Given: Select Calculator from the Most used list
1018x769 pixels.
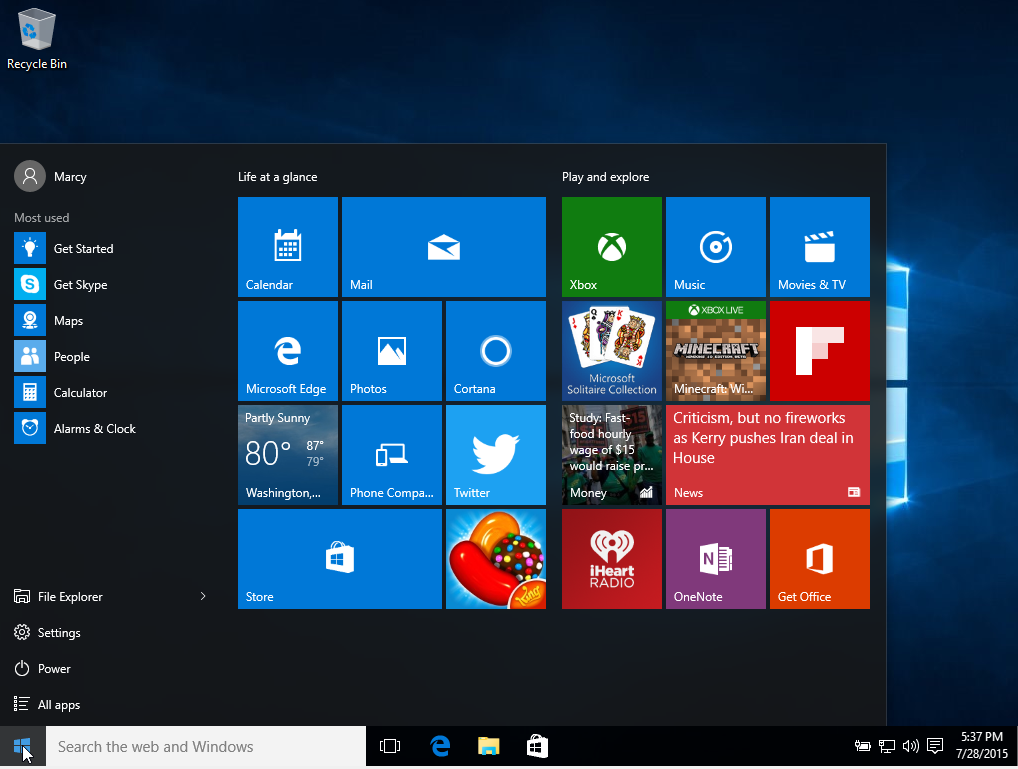Looking at the screenshot, I should click(x=80, y=393).
